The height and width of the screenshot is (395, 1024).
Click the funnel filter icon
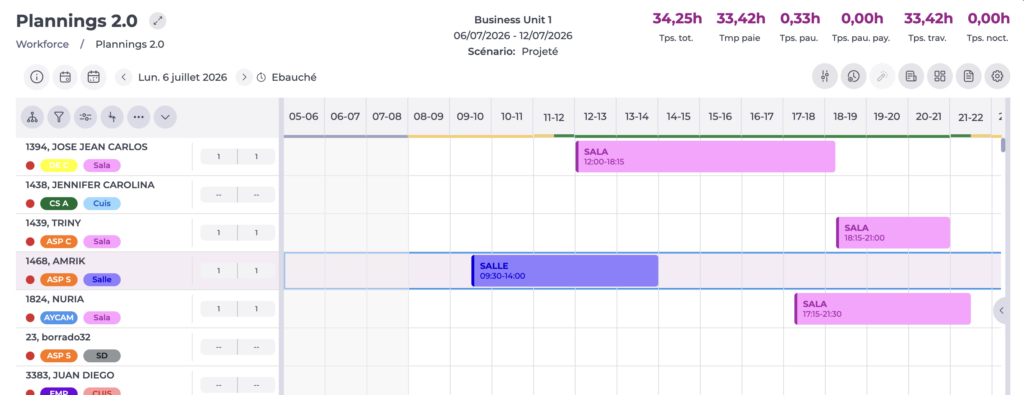(59, 117)
